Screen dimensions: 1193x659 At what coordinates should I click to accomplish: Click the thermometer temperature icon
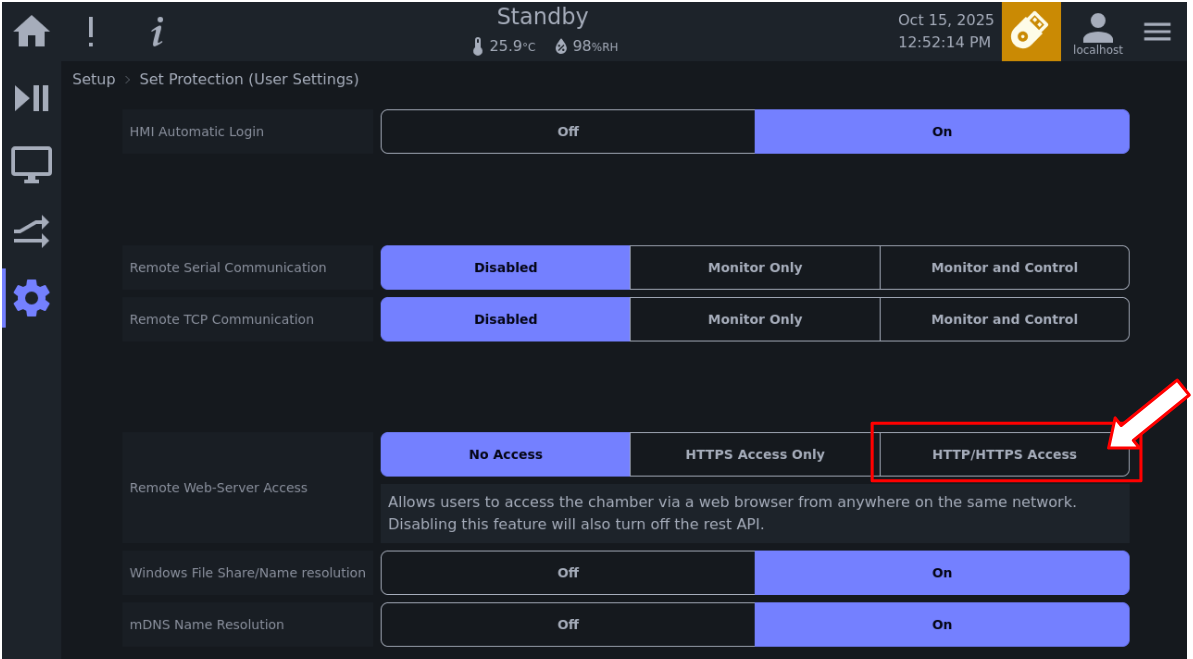[x=478, y=46]
